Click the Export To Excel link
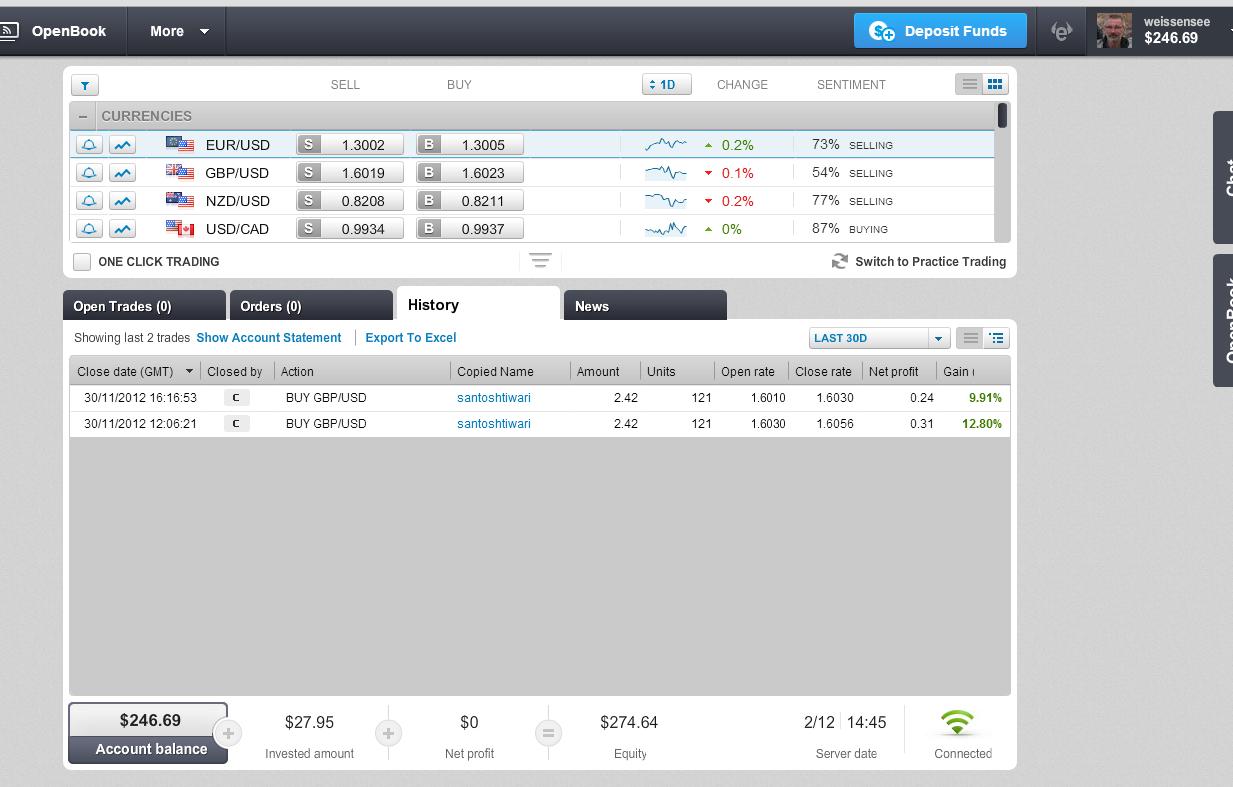This screenshot has height=787, width=1233. click(x=410, y=338)
